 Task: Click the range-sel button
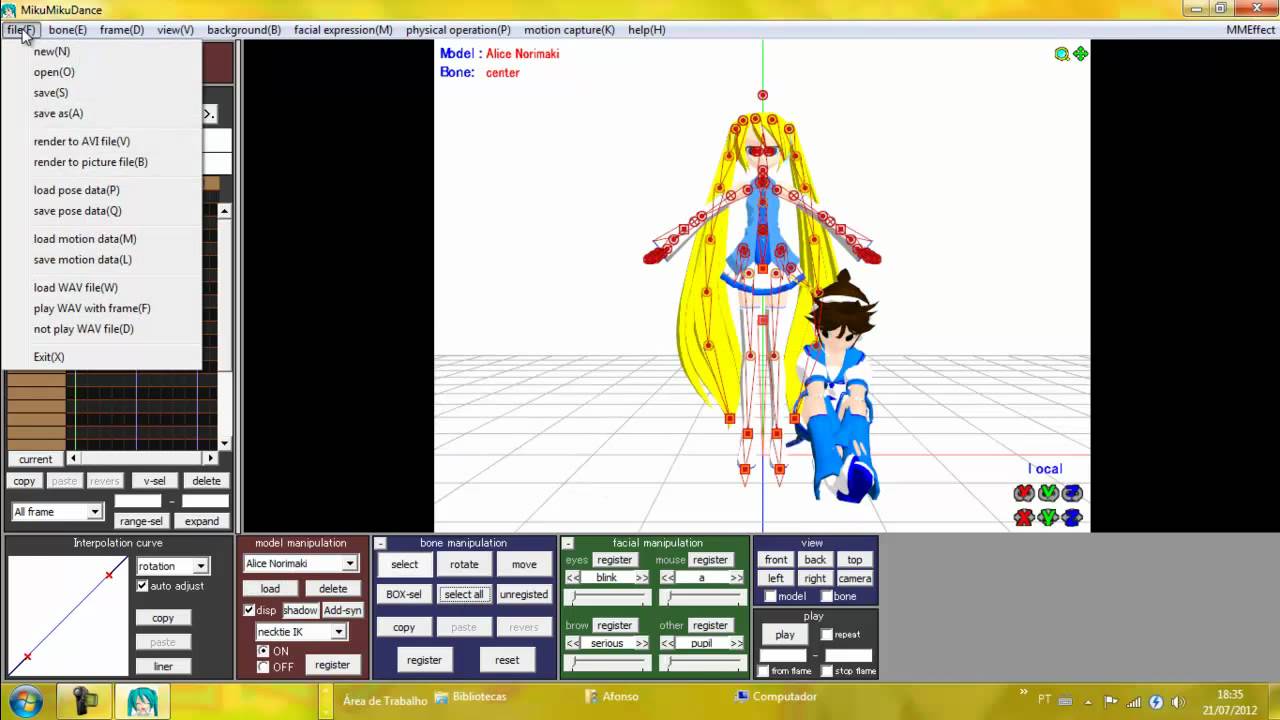tap(141, 521)
